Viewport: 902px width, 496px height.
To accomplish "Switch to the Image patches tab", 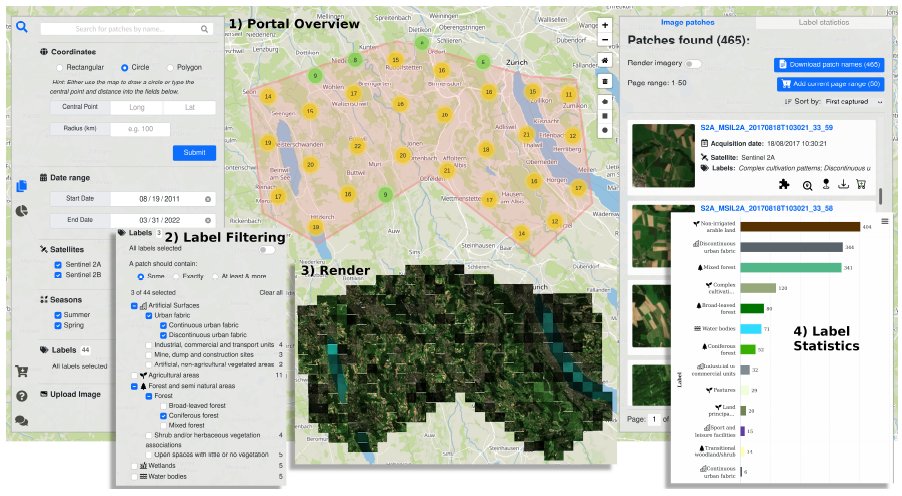I will tap(686, 22).
